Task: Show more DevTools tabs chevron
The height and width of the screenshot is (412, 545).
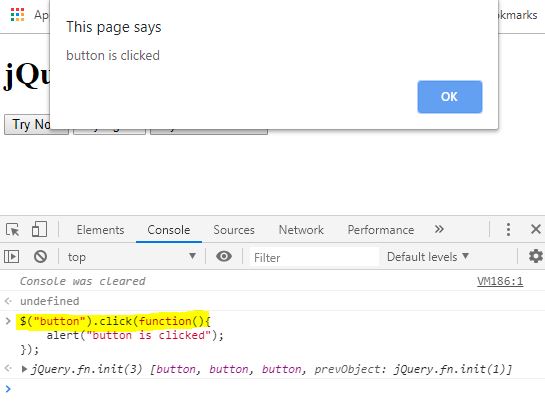Action: click(439, 229)
